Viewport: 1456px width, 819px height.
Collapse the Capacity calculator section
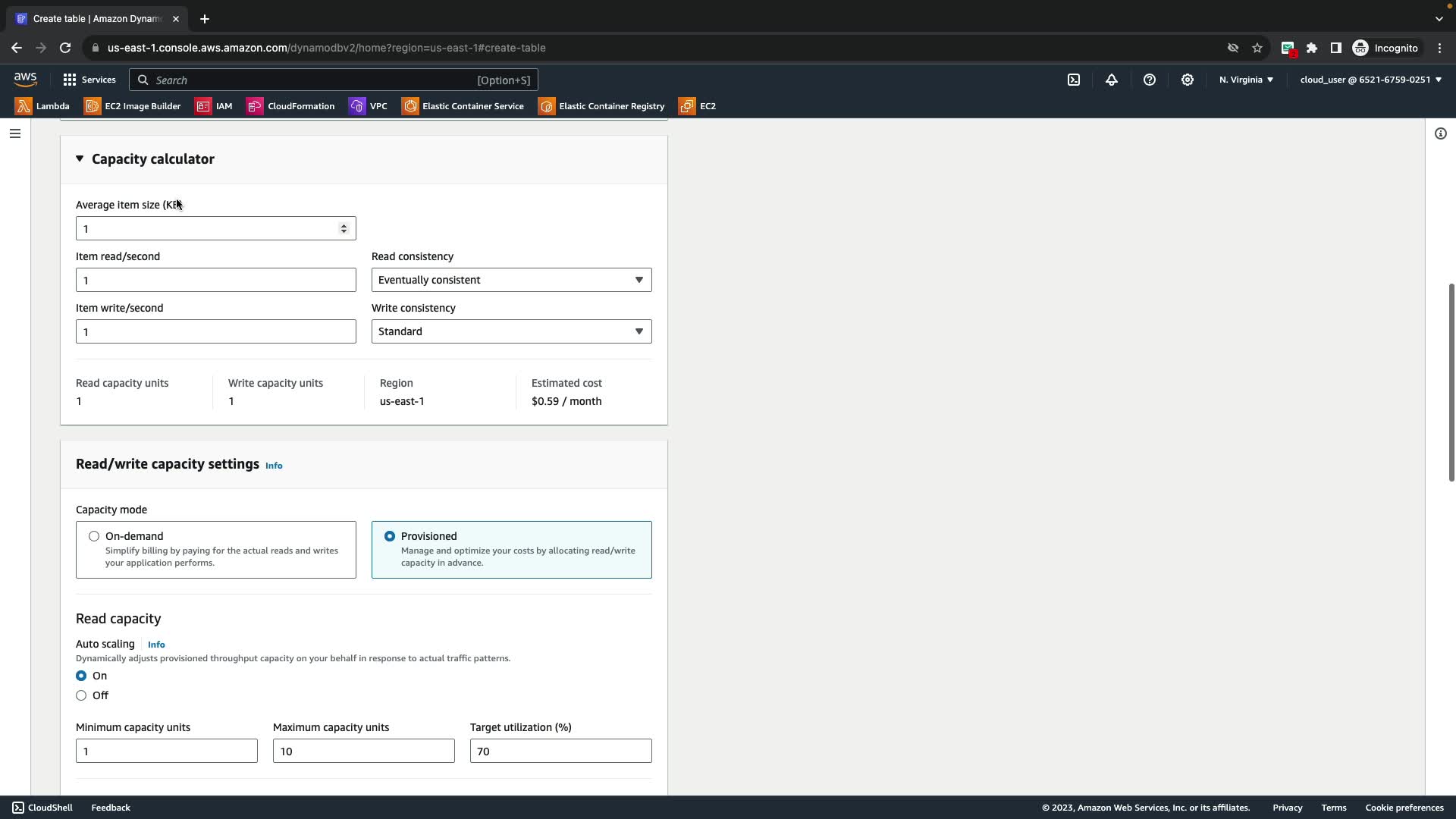pyautogui.click(x=80, y=158)
